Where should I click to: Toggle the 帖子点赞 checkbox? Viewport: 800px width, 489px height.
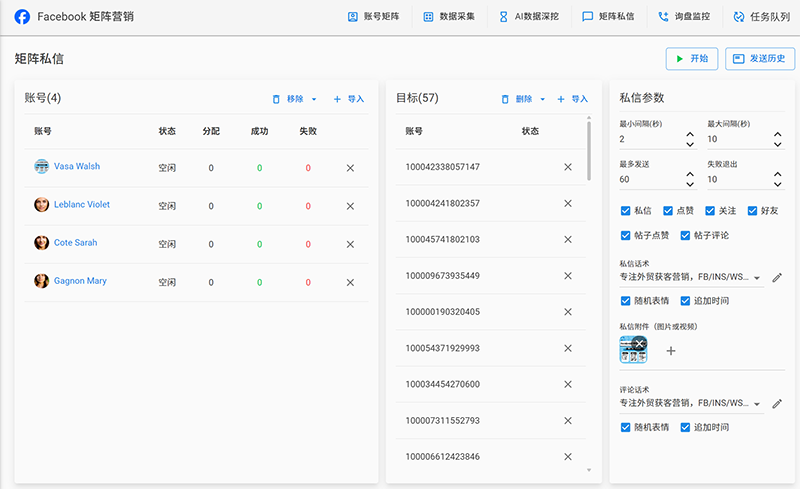(x=626, y=235)
